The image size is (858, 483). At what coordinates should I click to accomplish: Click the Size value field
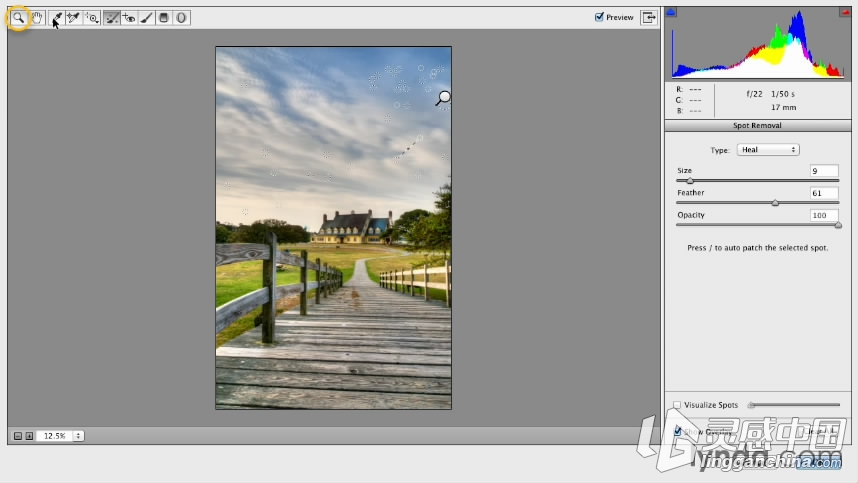click(824, 171)
